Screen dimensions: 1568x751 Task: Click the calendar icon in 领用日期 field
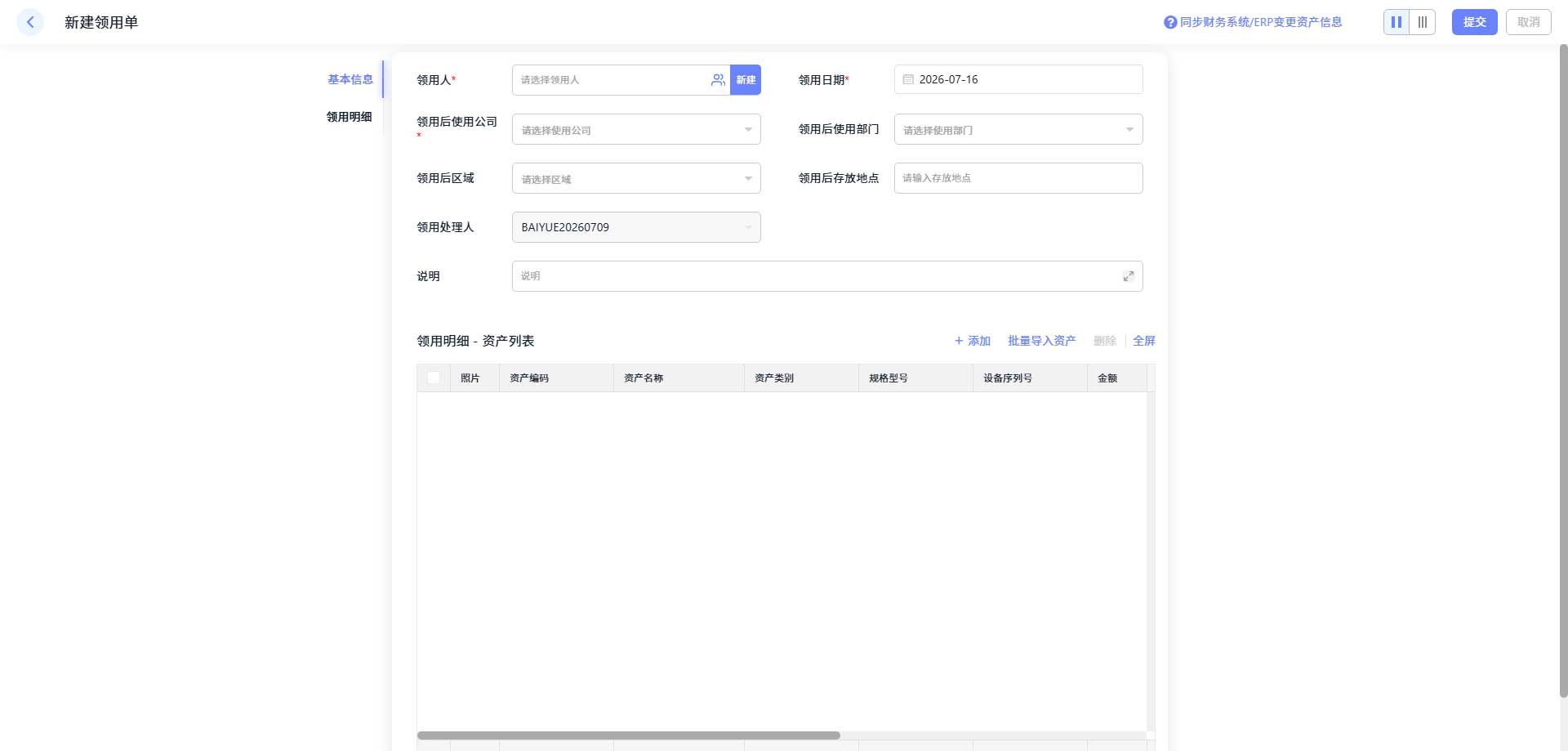pos(908,79)
